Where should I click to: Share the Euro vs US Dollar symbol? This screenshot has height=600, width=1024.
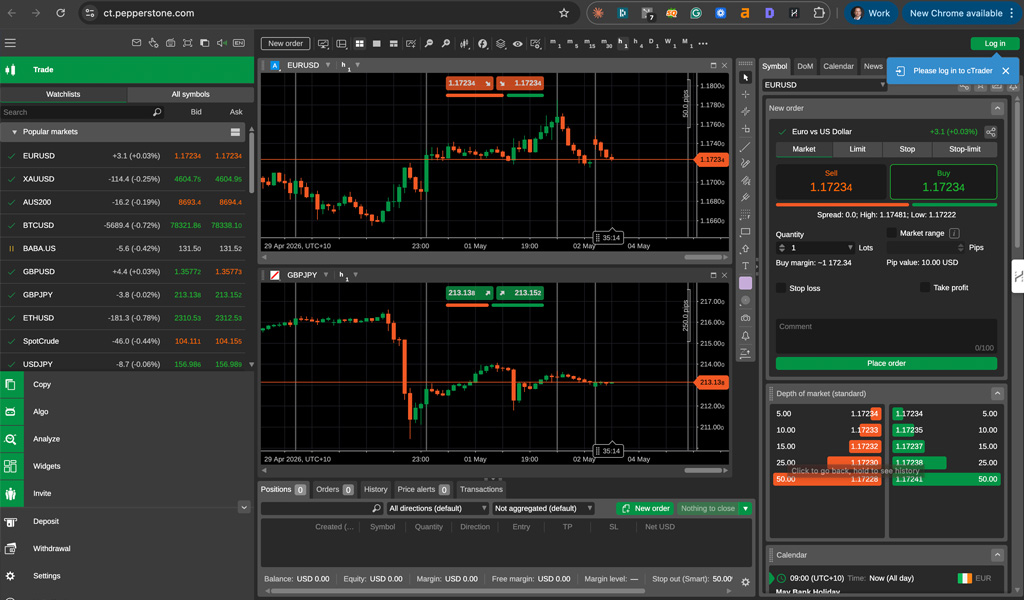point(991,132)
